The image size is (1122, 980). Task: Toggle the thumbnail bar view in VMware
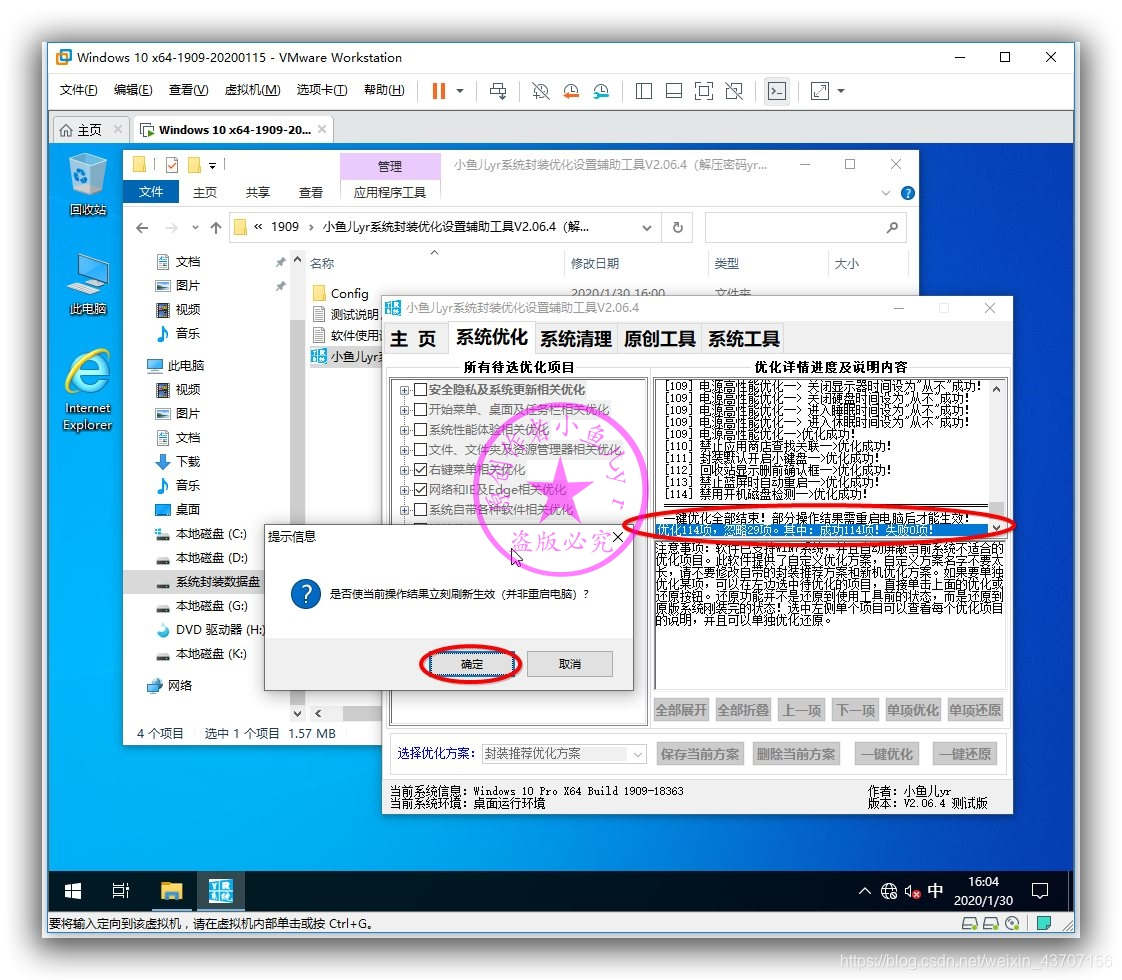pos(674,91)
